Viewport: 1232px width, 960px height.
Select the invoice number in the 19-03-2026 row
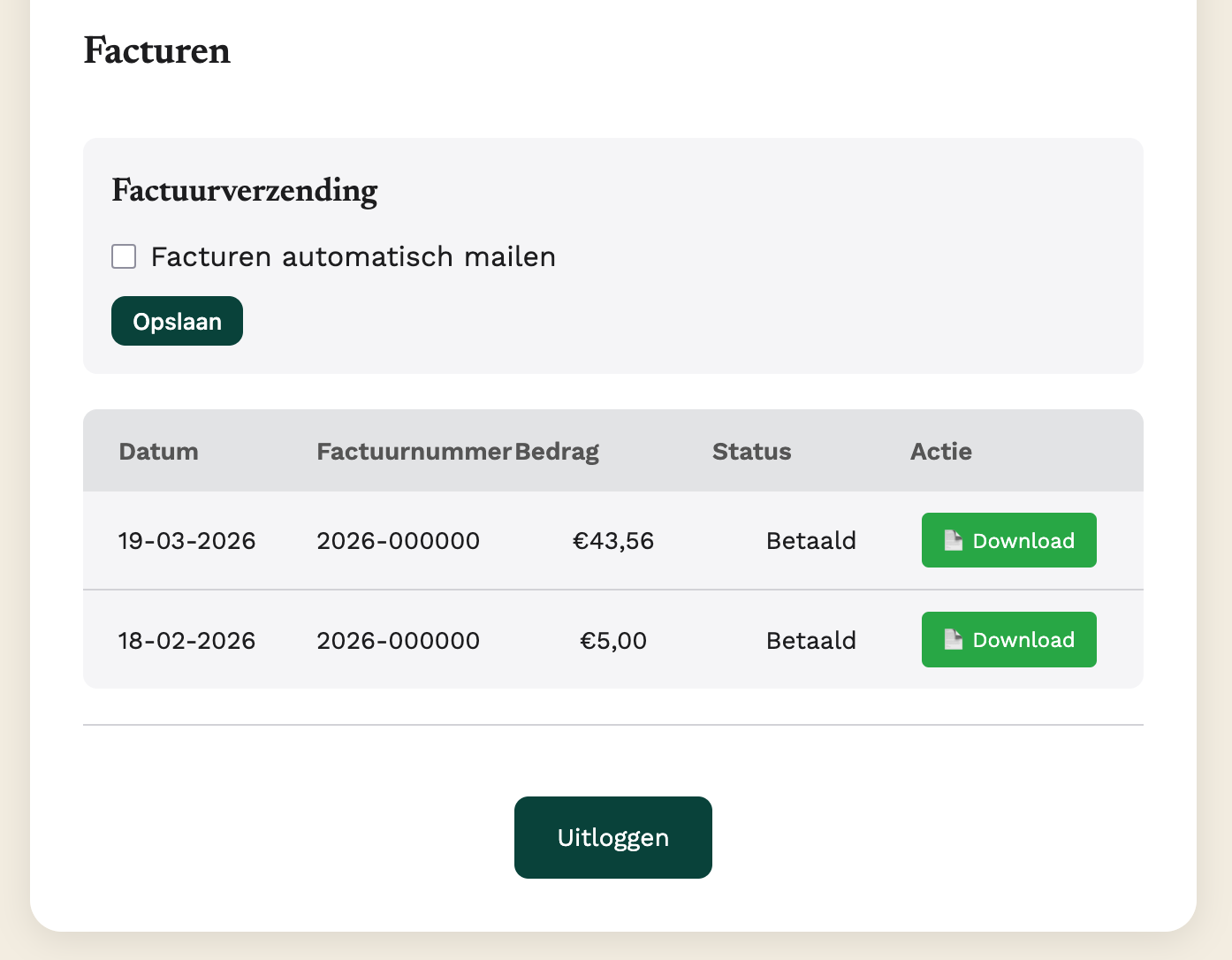[x=398, y=541]
